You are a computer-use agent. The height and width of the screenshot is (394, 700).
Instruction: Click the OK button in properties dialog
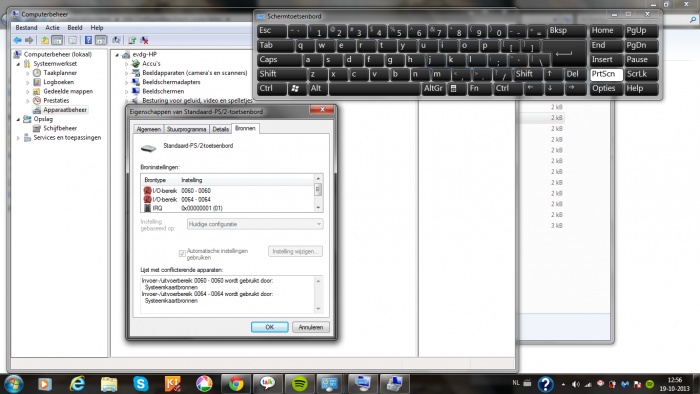[270, 327]
